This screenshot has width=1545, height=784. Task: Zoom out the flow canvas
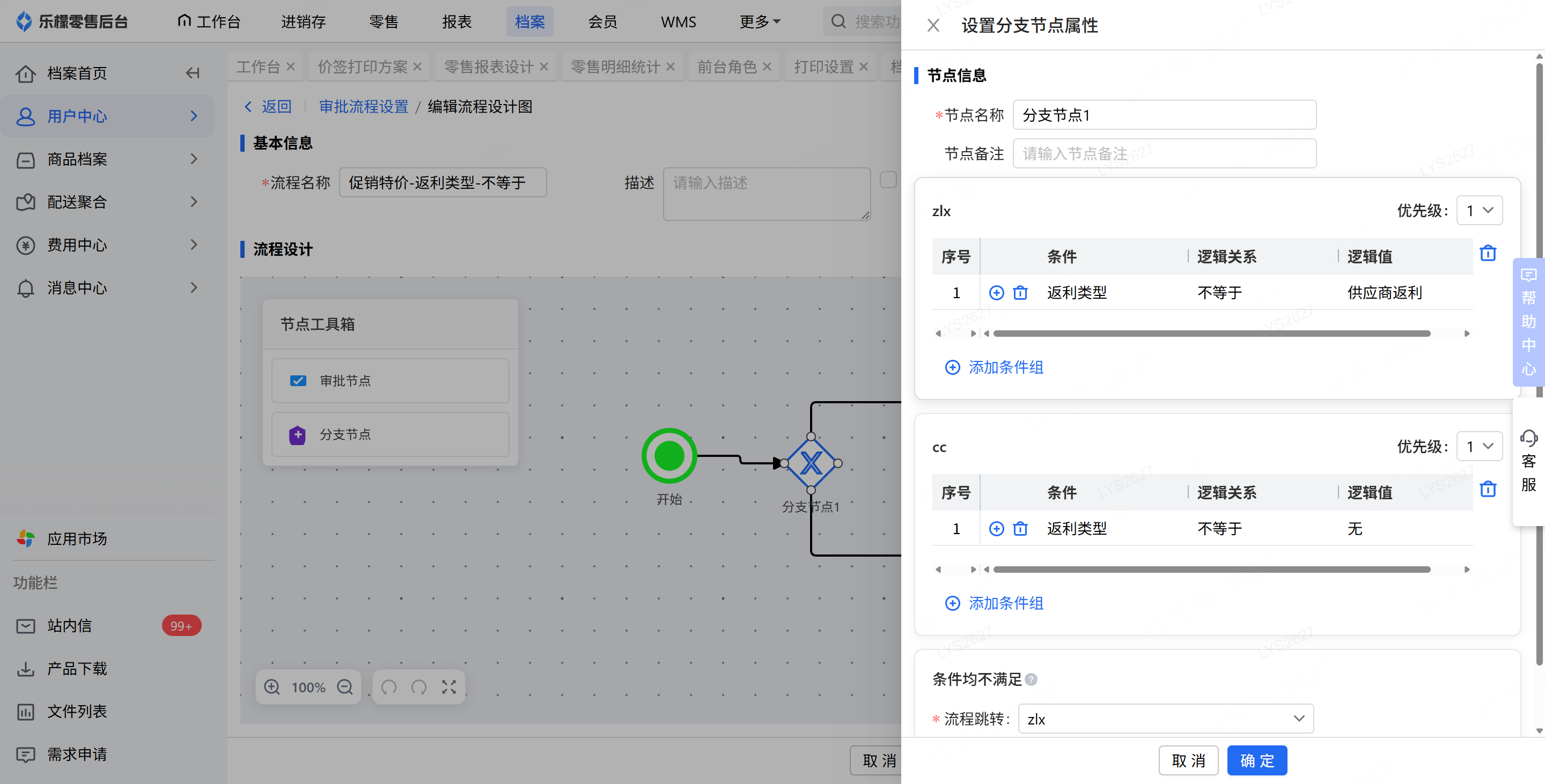[345, 687]
